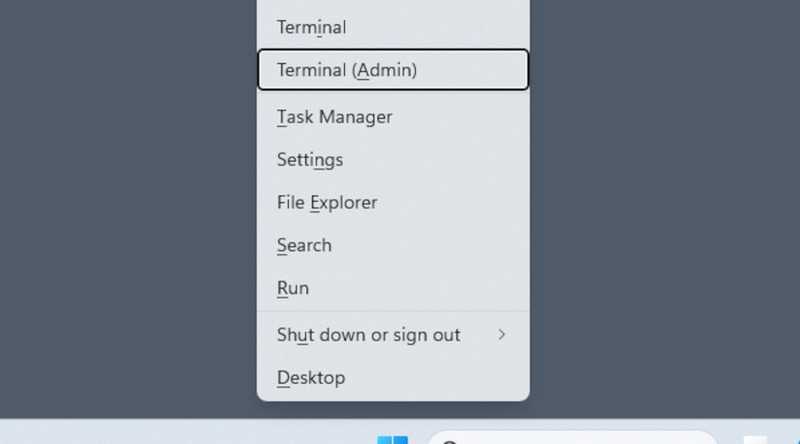Open Task Manager
The image size is (800, 444).
click(x=334, y=117)
